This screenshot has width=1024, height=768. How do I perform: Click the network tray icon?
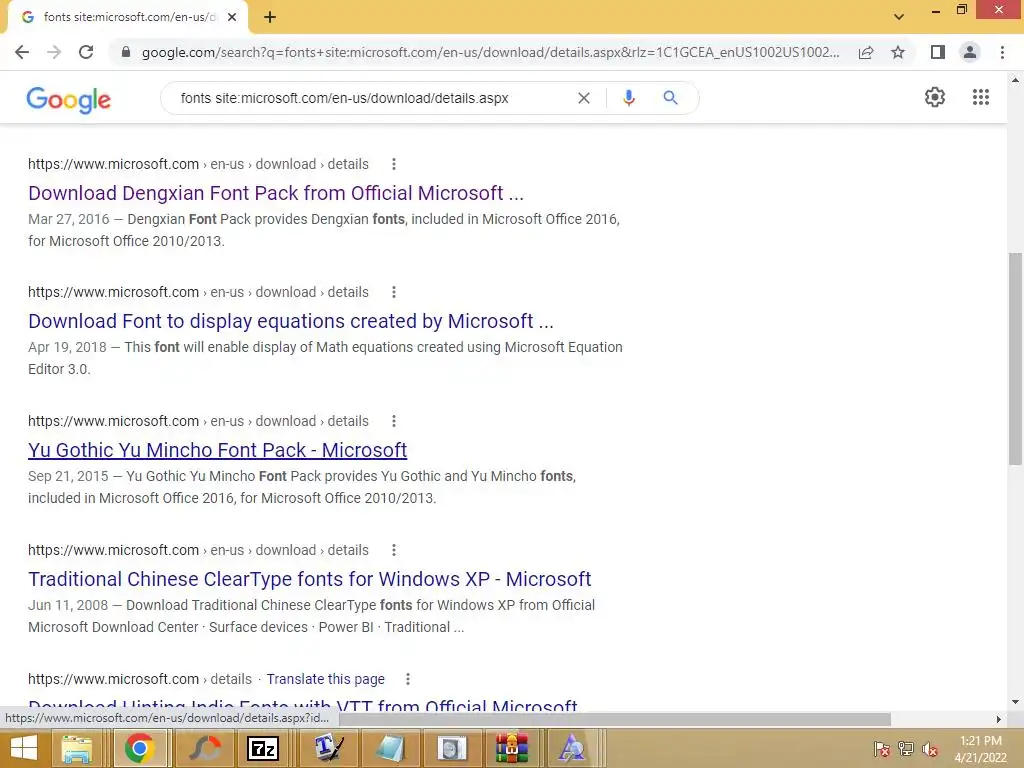905,749
